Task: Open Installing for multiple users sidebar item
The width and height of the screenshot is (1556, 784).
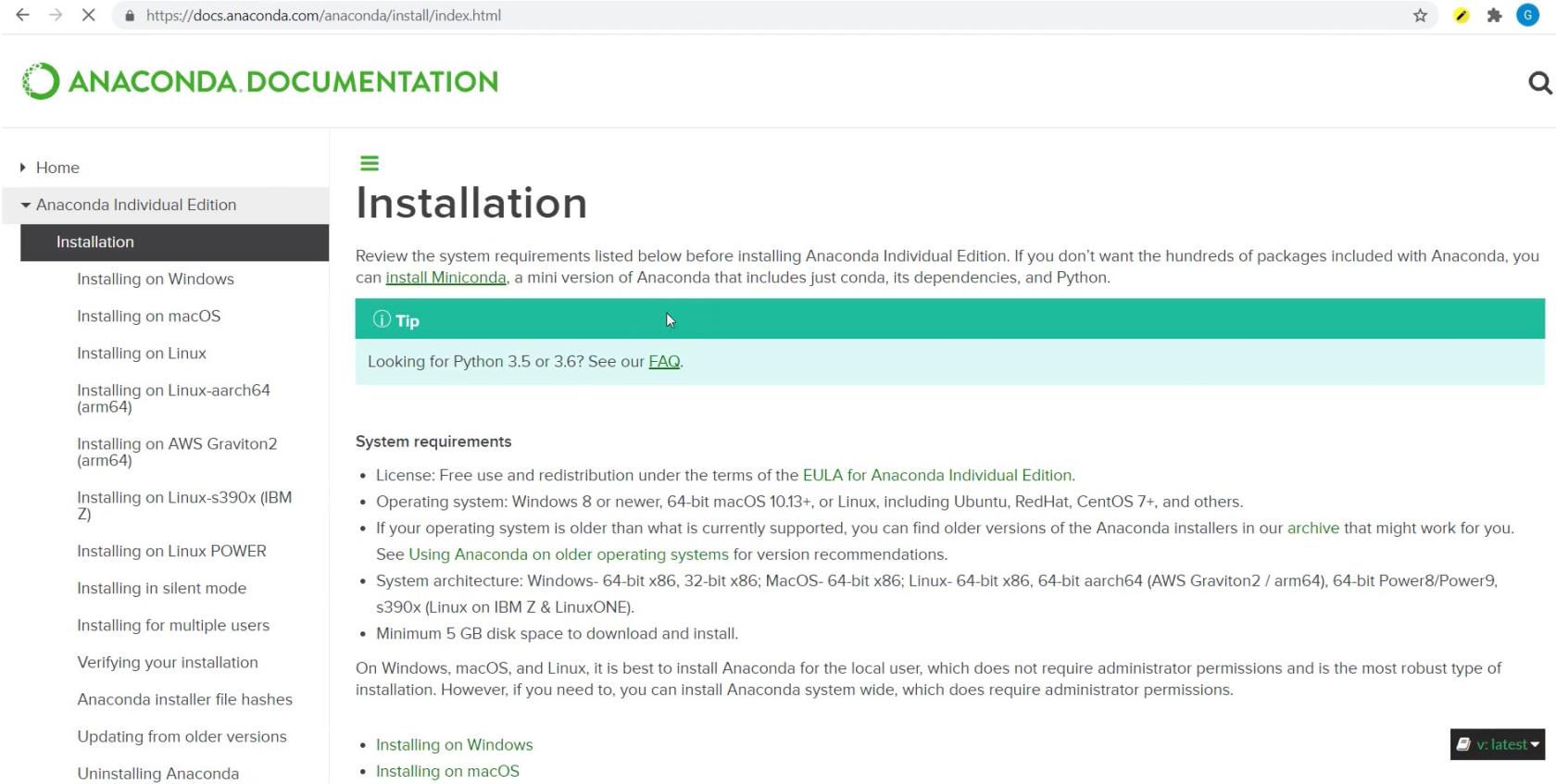Action: point(173,626)
